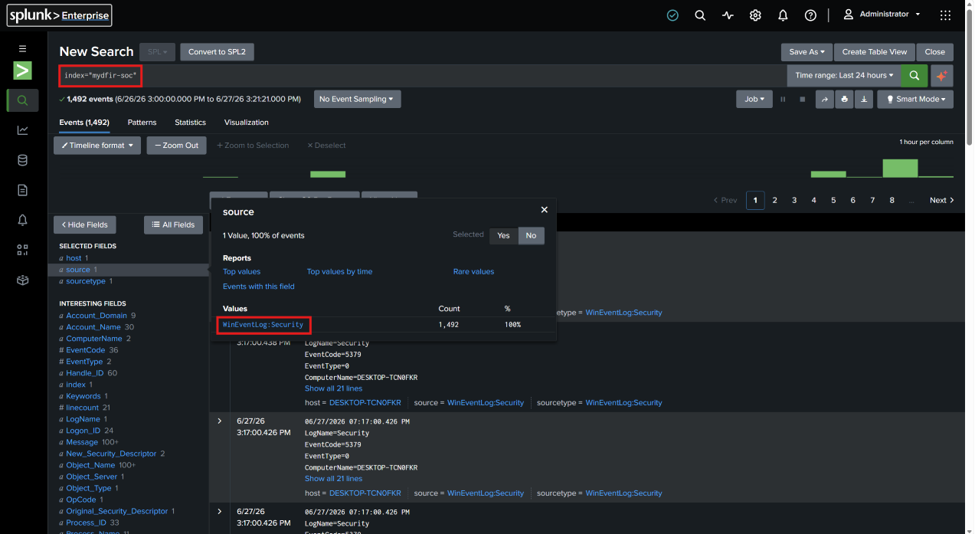Open the Job dropdown menu
975x534 pixels.
coord(754,99)
